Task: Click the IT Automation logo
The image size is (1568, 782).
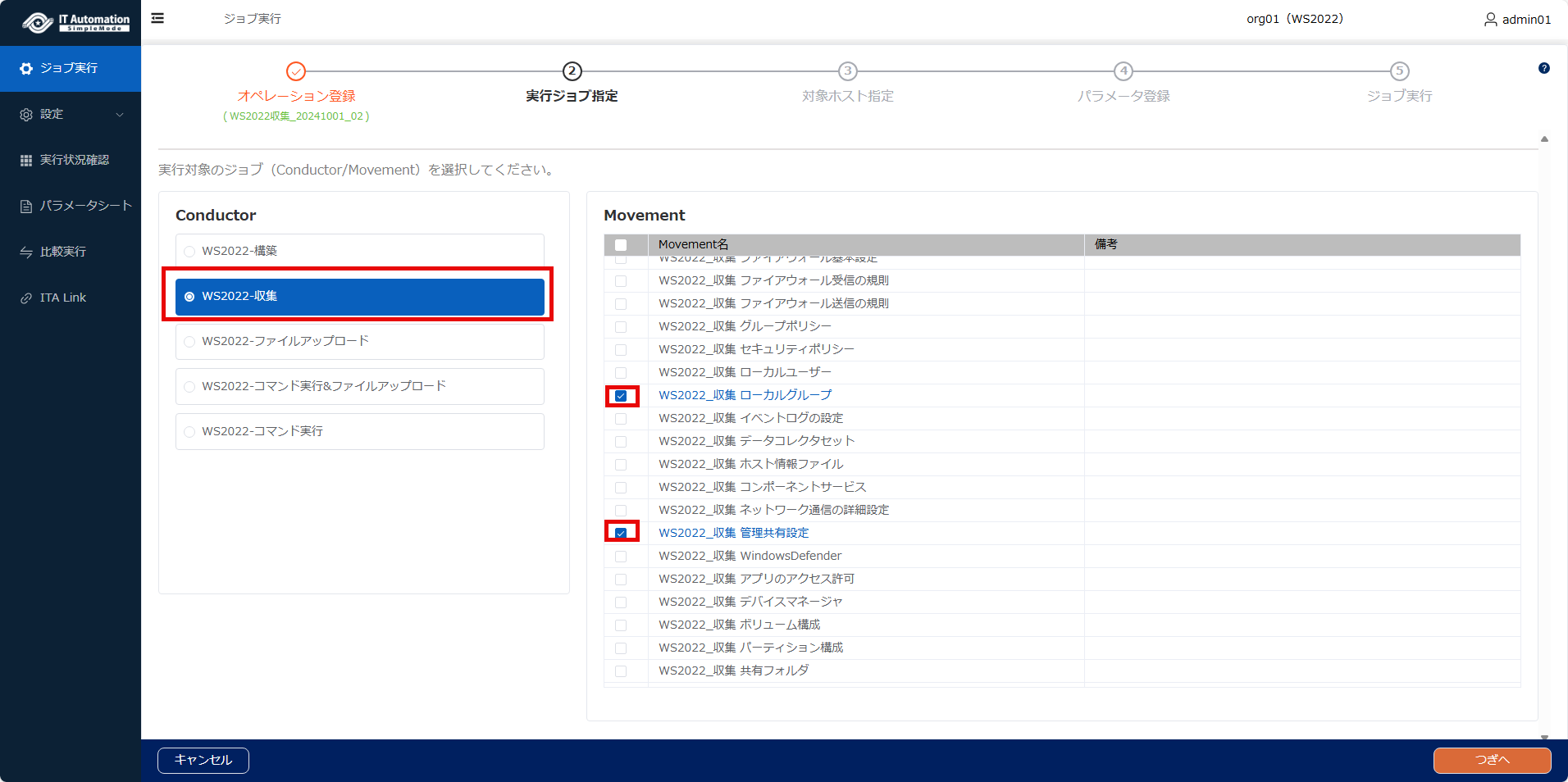Action: (75, 22)
